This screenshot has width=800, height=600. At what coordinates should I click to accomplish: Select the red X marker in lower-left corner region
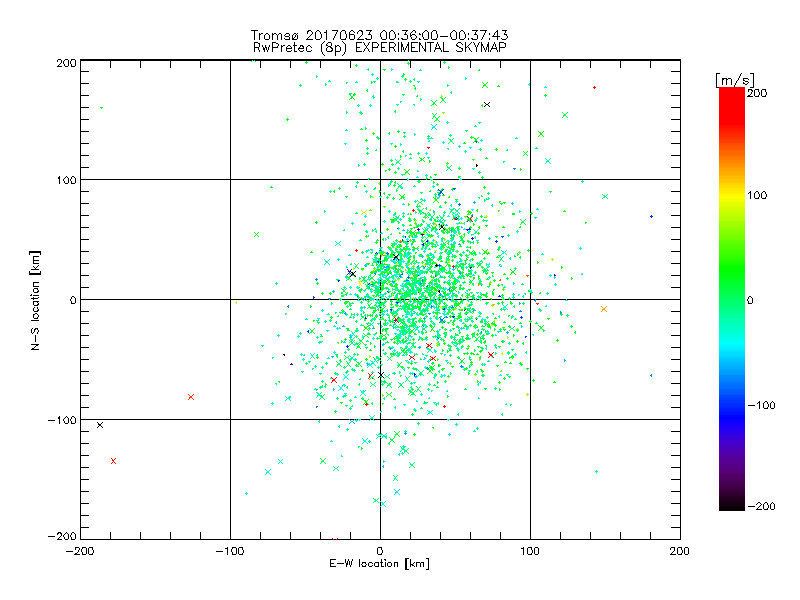coord(113,461)
